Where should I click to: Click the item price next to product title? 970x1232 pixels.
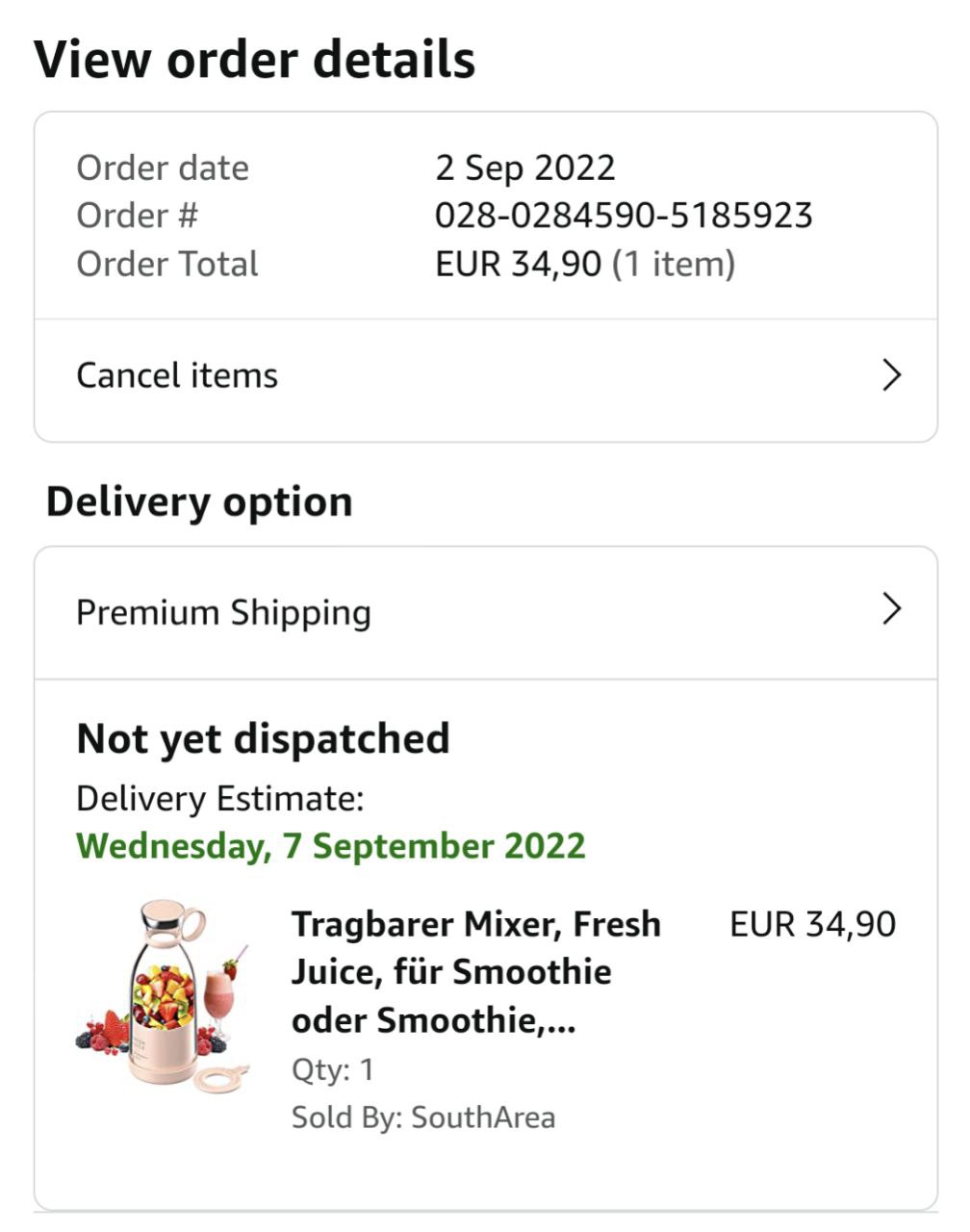tap(812, 924)
